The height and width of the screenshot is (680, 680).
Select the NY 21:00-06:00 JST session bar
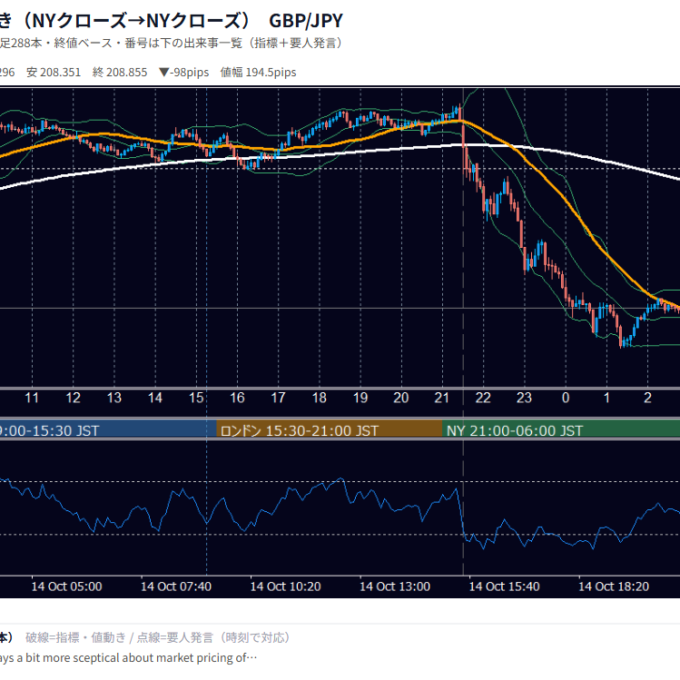561,430
